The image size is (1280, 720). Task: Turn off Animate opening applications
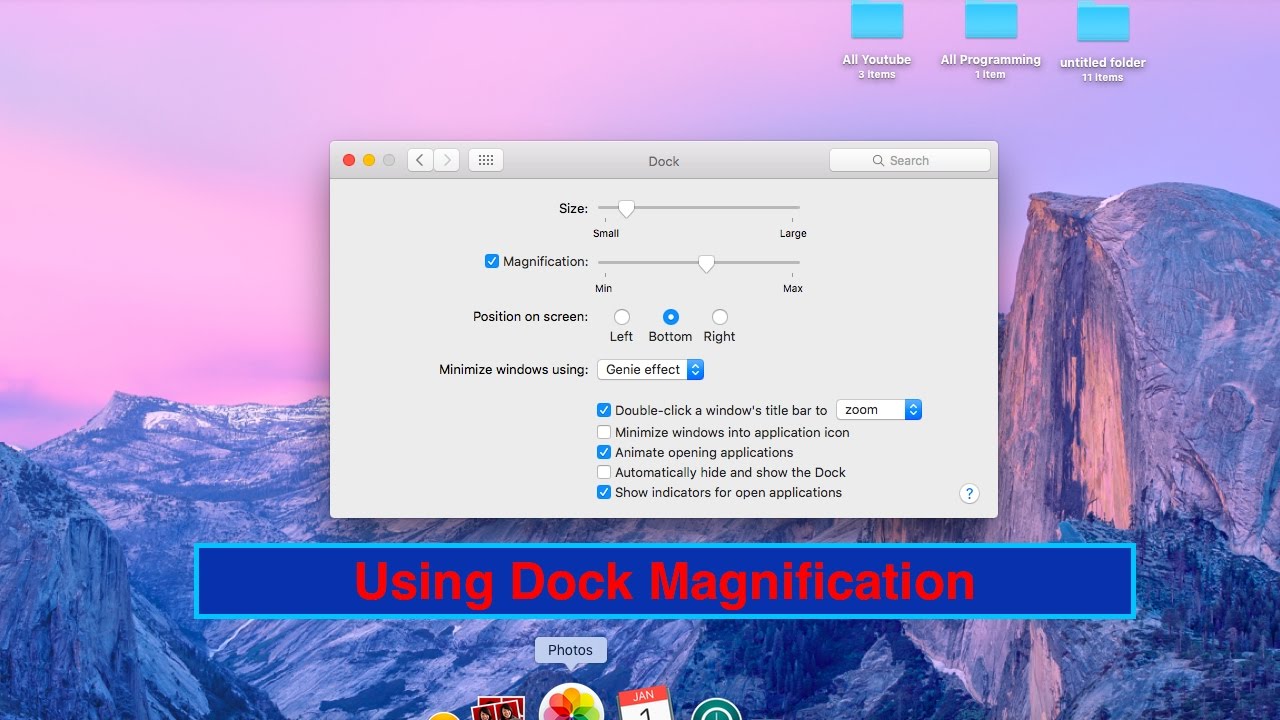tap(604, 452)
